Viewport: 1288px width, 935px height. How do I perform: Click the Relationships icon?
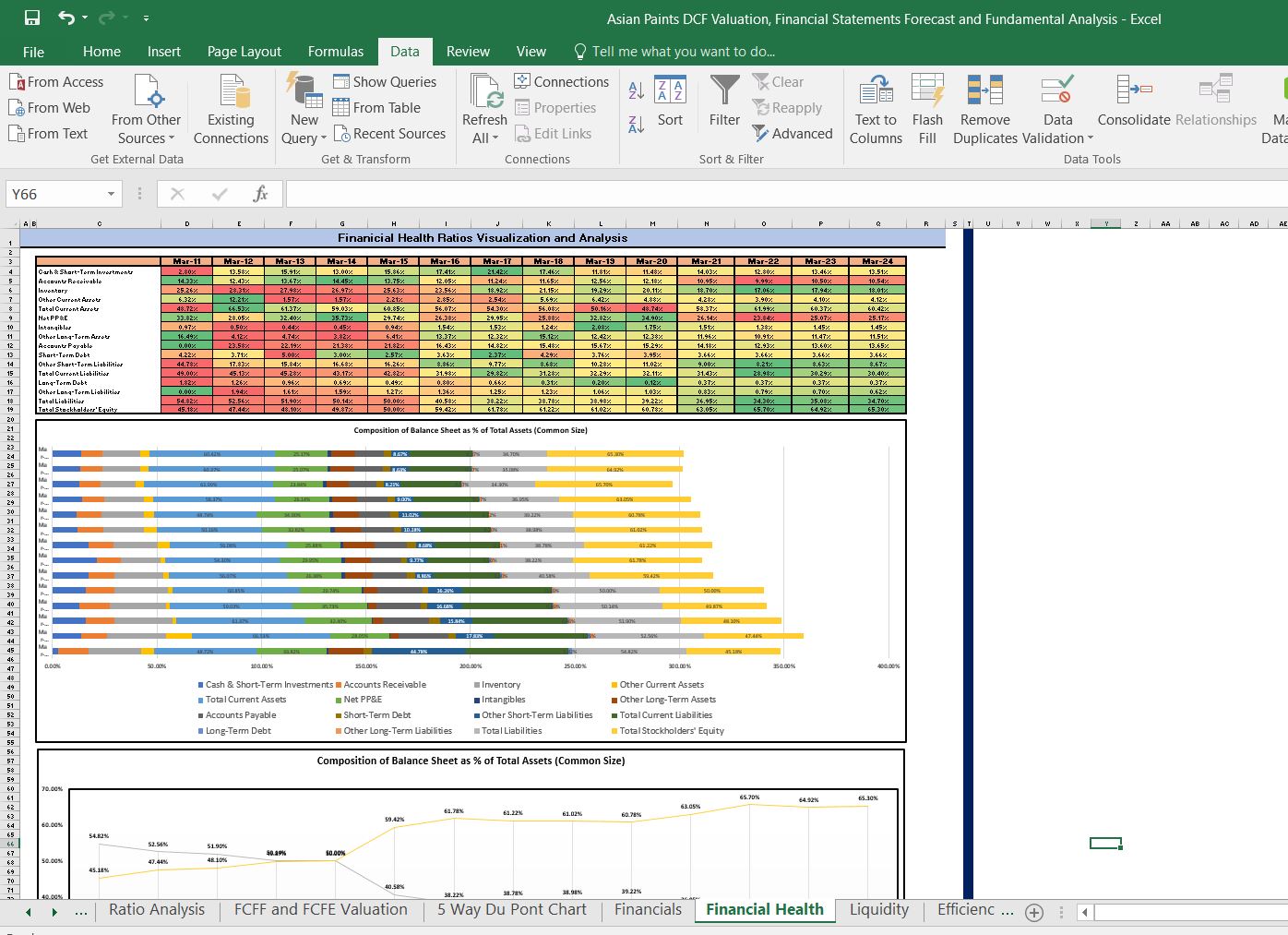(x=1216, y=102)
